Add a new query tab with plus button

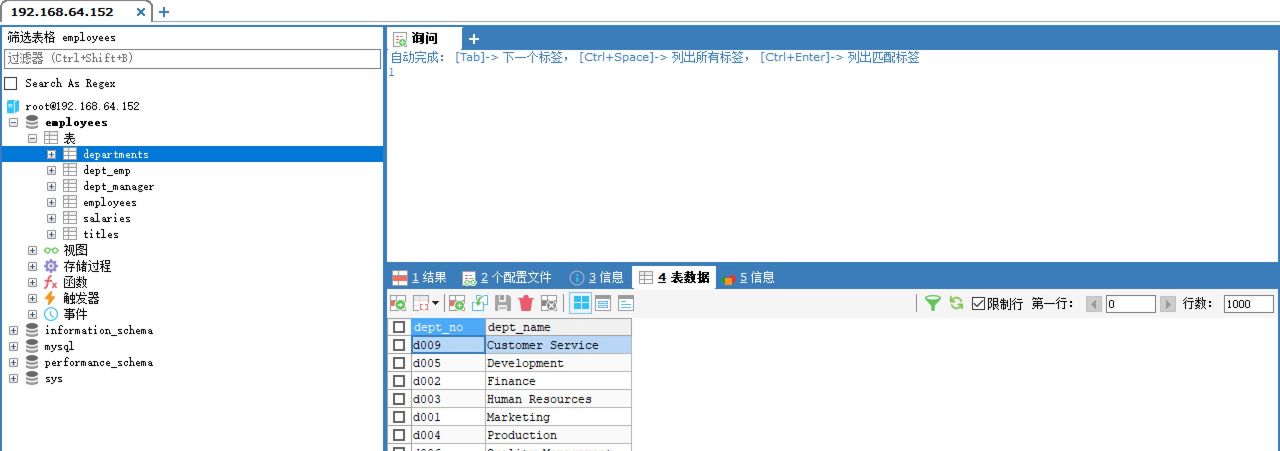click(x=474, y=39)
